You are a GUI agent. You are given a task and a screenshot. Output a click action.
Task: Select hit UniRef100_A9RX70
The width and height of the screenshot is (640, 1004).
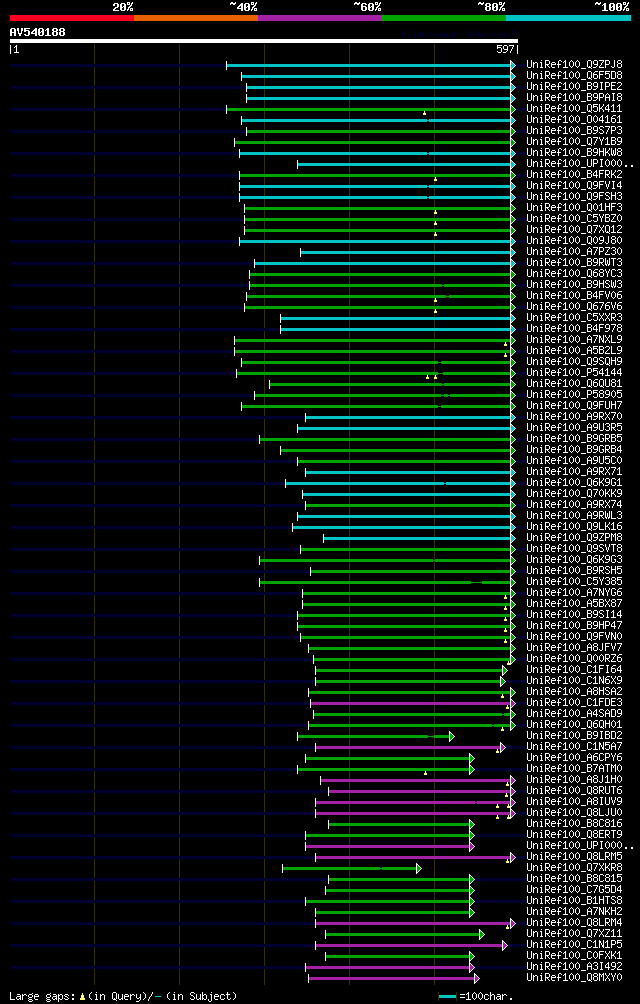click(x=574, y=416)
